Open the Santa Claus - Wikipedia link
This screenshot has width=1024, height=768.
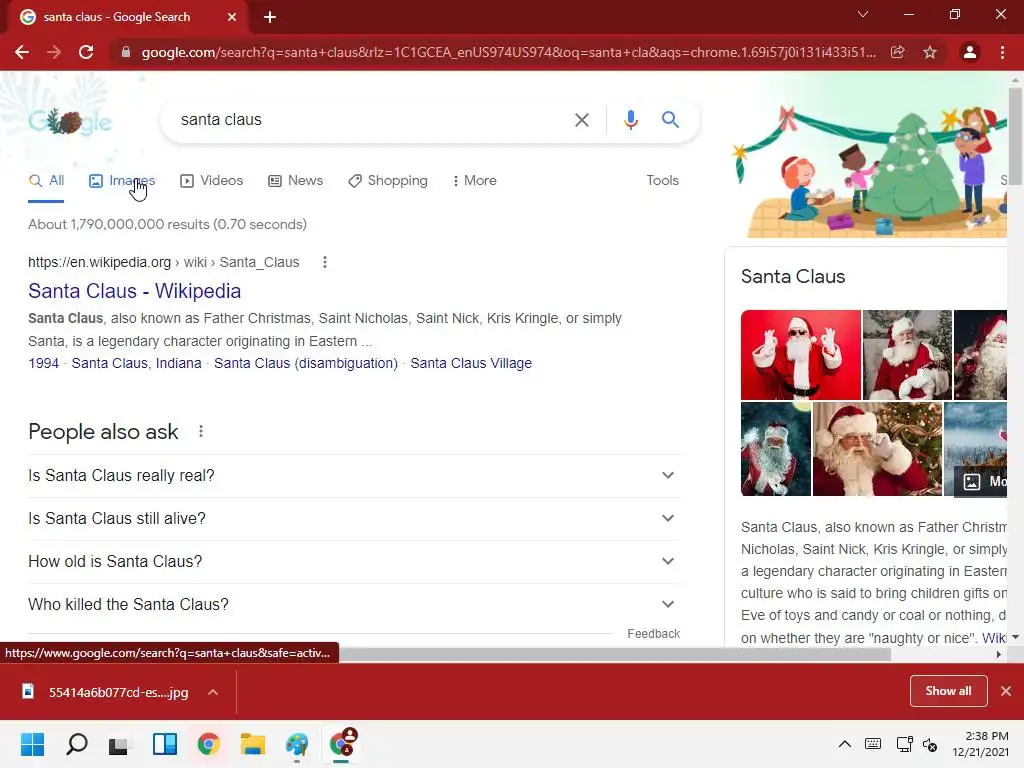coord(135,291)
